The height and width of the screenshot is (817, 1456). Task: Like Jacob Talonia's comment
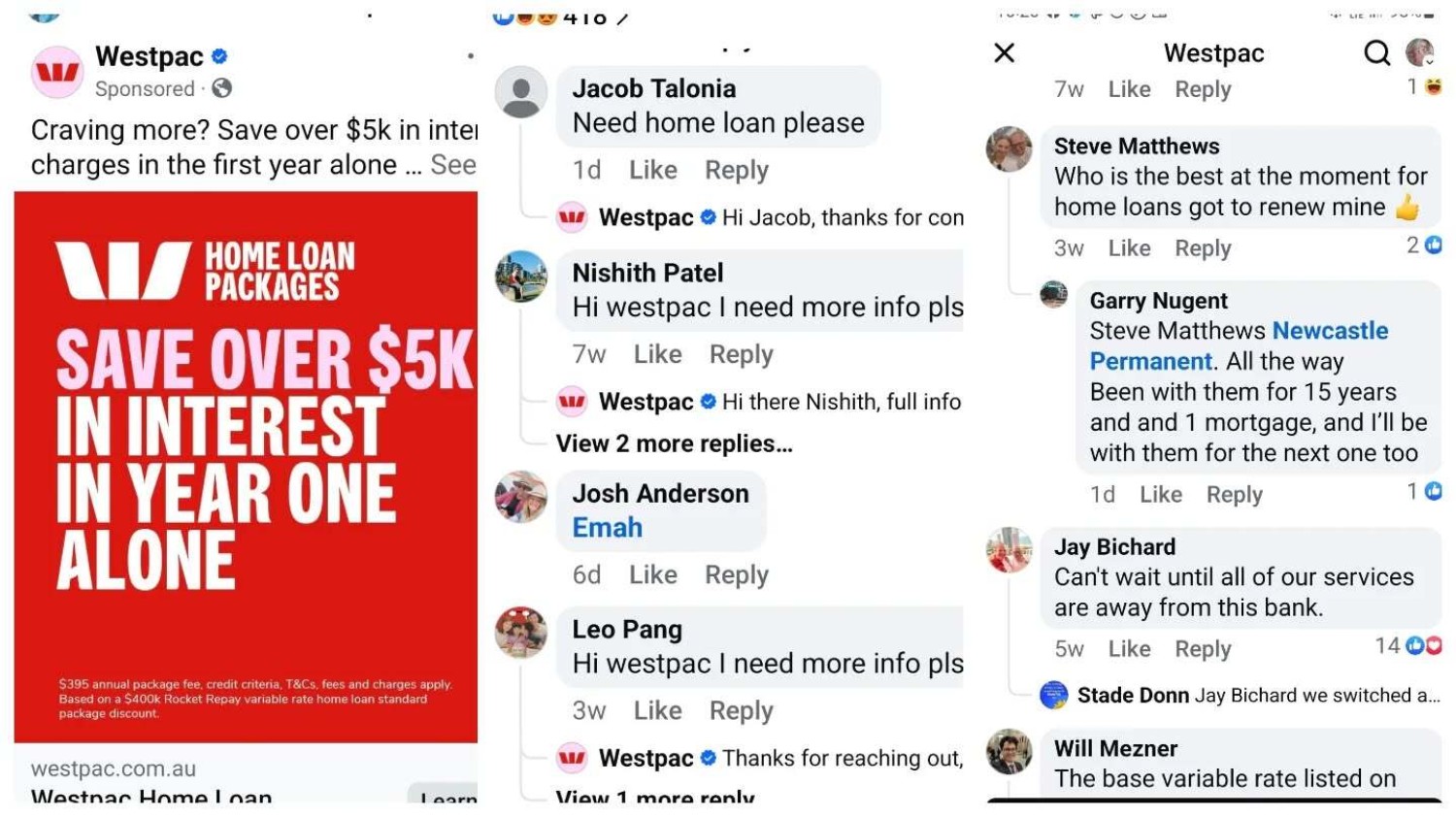[x=653, y=170]
